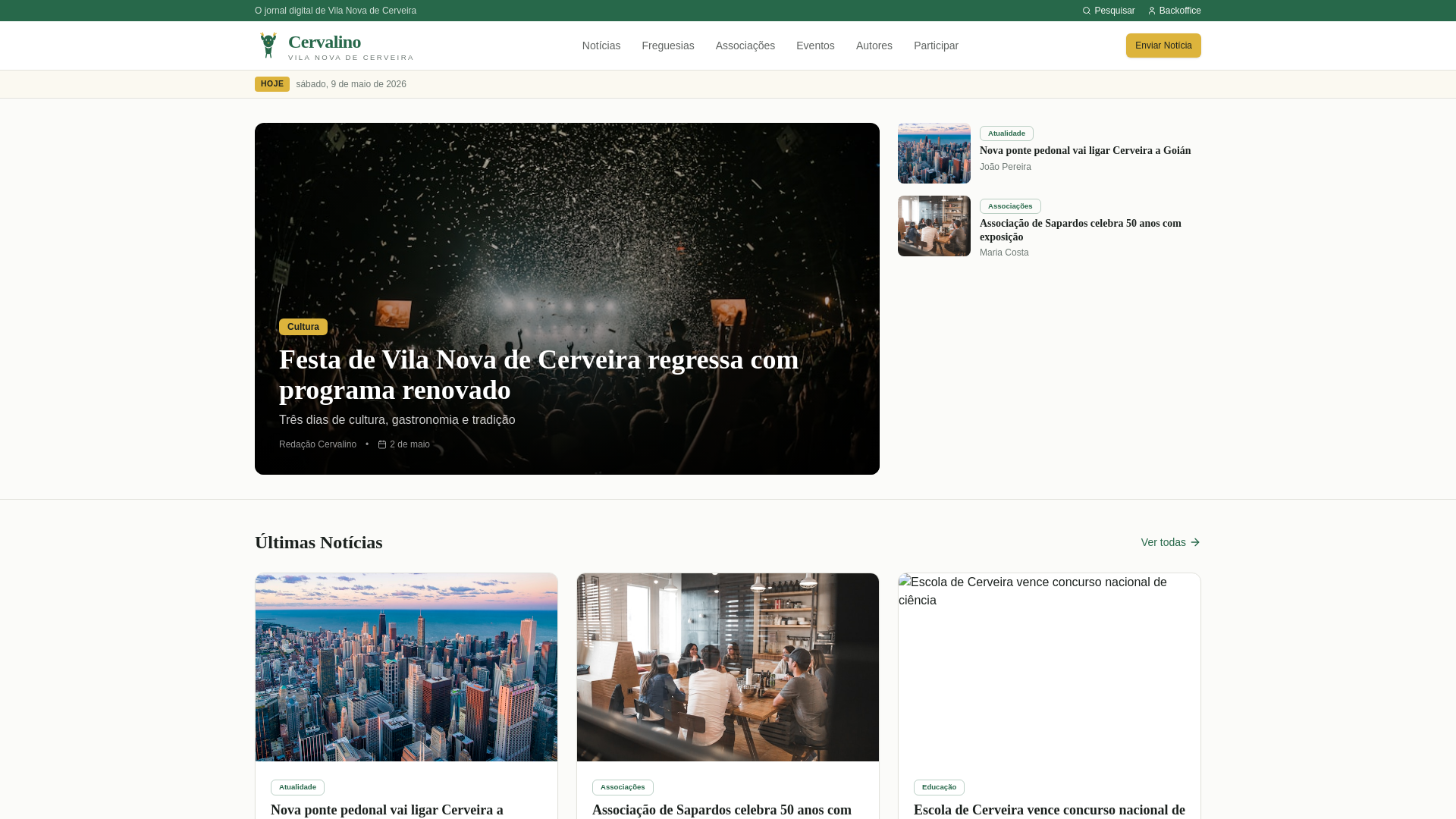Open the Notícias menu item
1456x819 pixels.
601,45
